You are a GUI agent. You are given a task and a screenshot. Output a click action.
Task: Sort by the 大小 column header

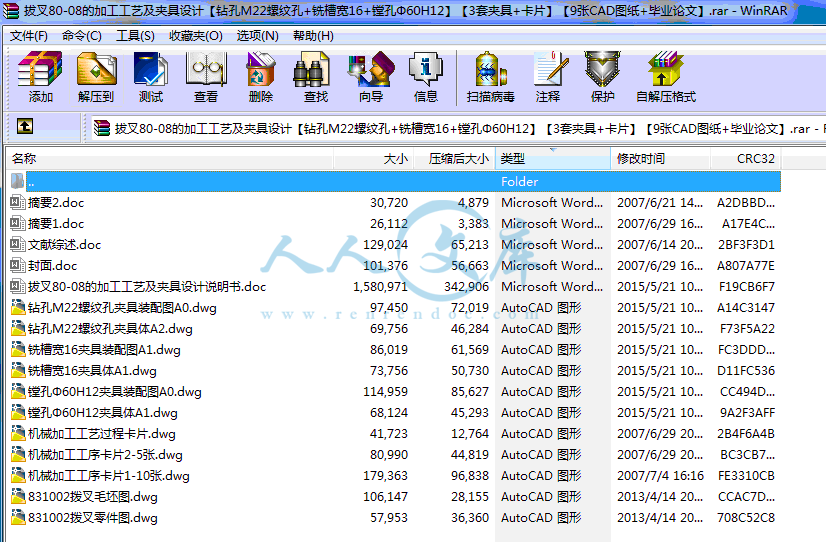click(374, 159)
